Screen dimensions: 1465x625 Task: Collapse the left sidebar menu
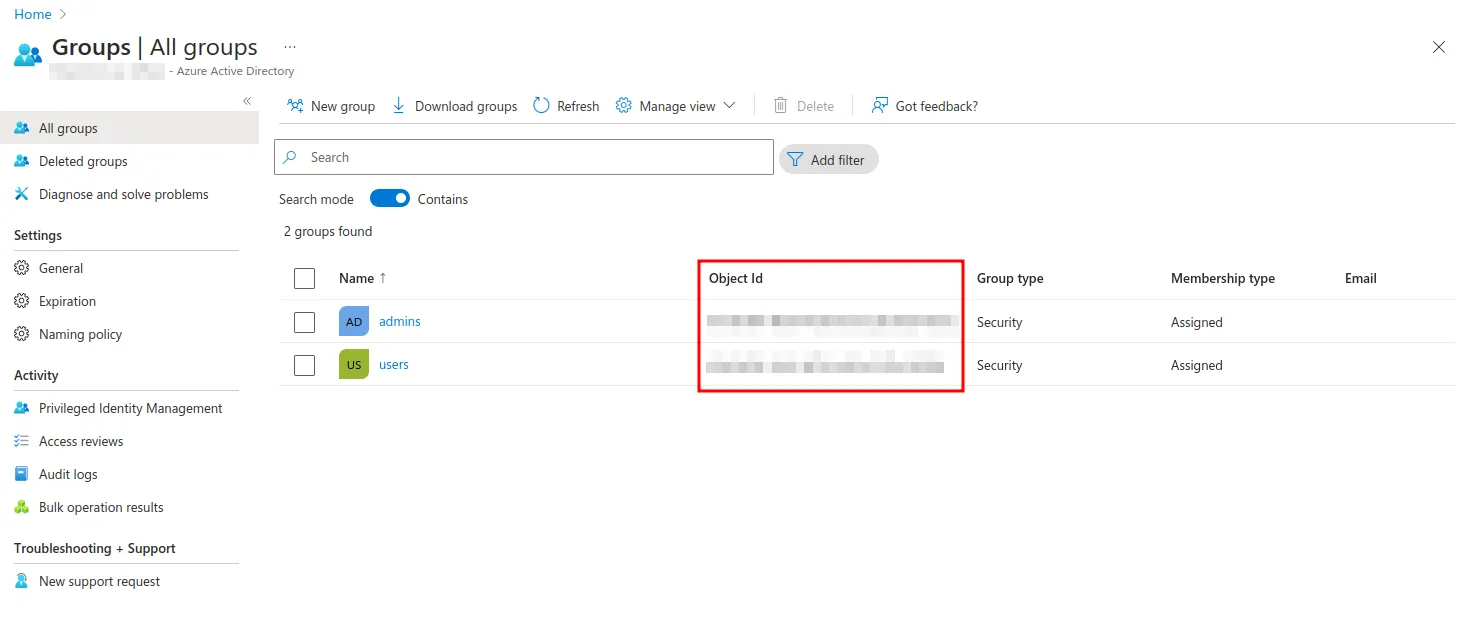pos(247,101)
